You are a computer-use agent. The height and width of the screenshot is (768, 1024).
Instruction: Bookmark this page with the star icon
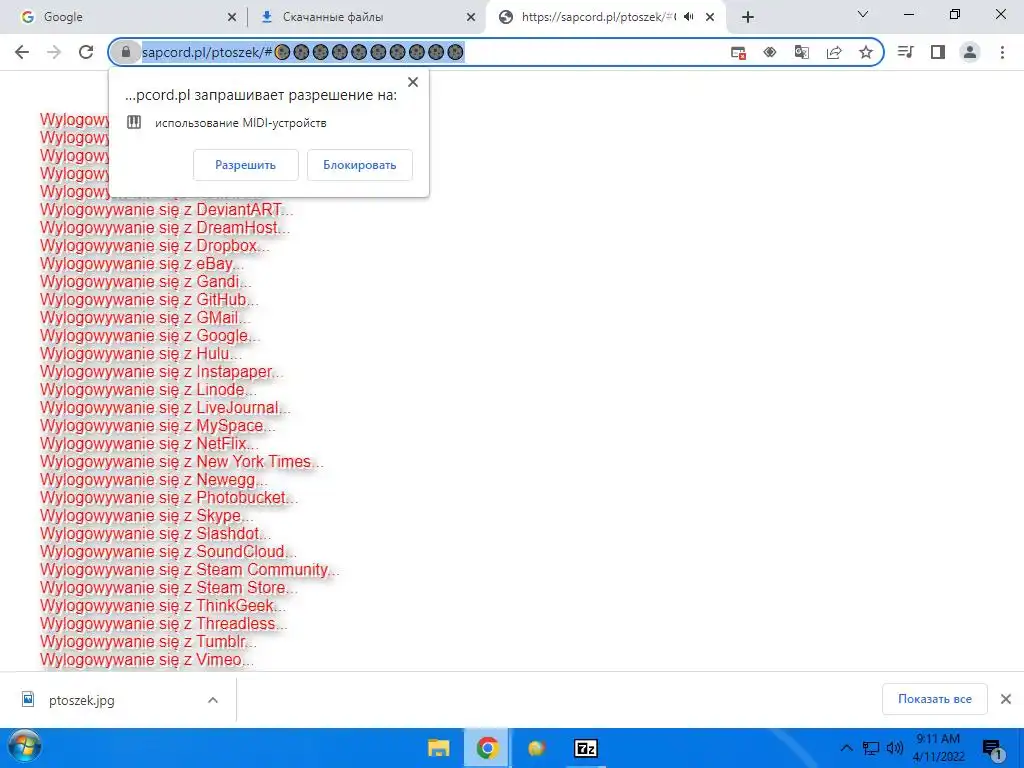click(866, 52)
